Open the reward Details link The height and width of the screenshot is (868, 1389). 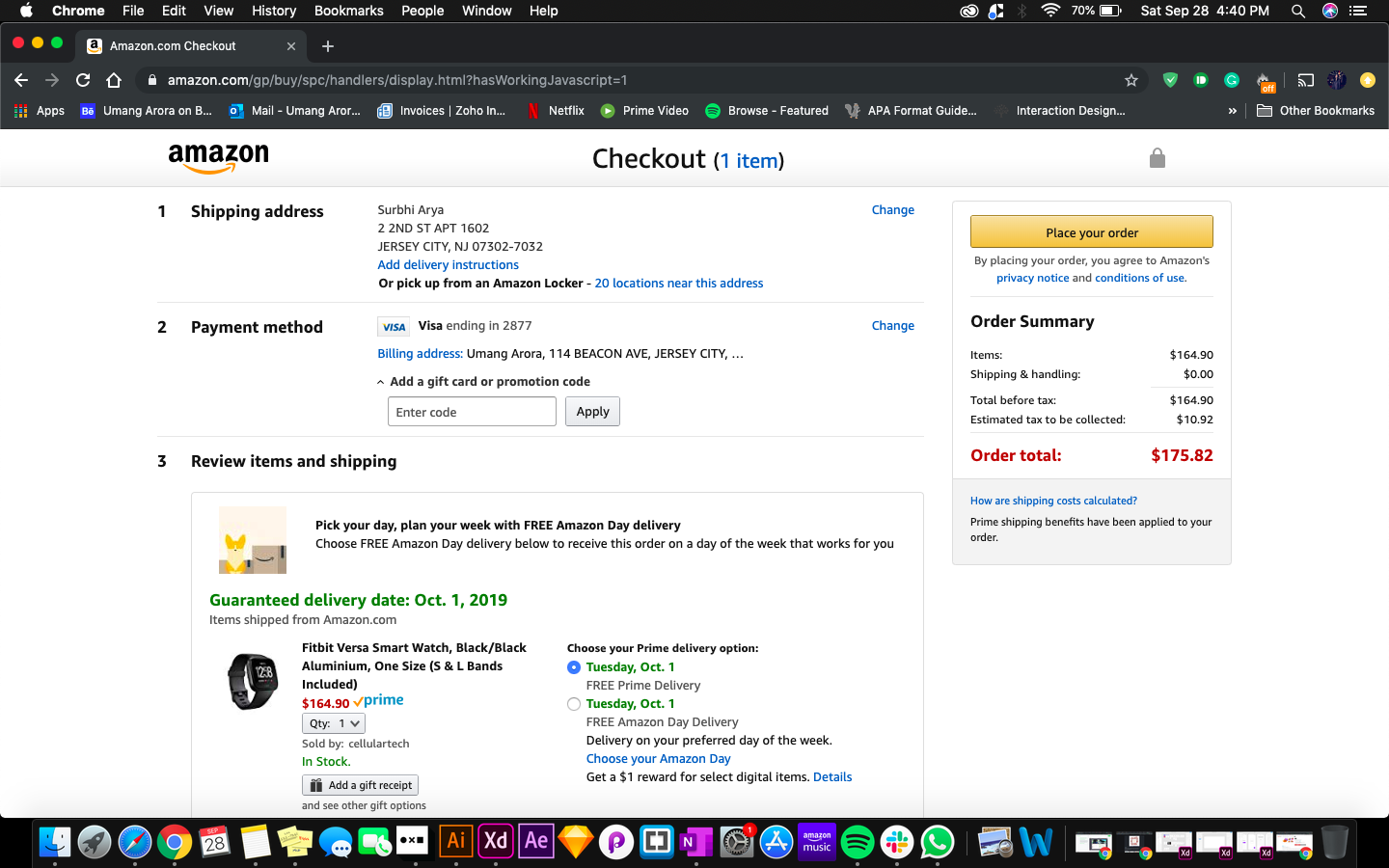click(832, 777)
